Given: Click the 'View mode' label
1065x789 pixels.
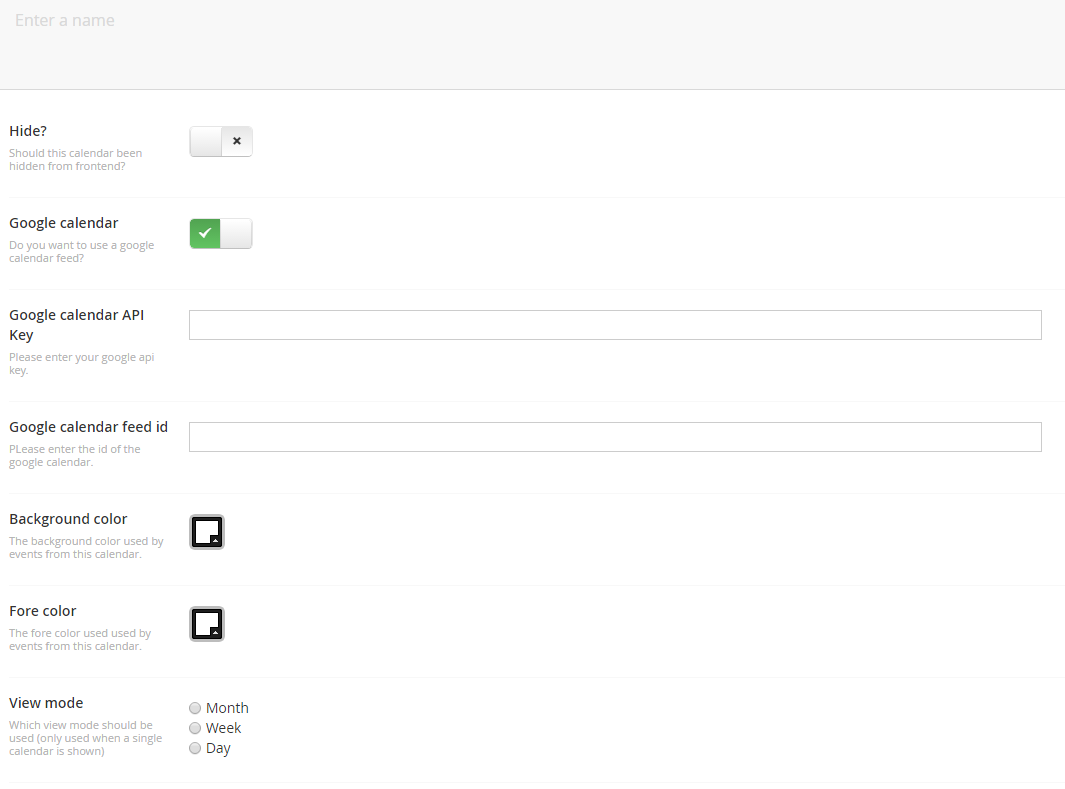Looking at the screenshot, I should point(46,703).
